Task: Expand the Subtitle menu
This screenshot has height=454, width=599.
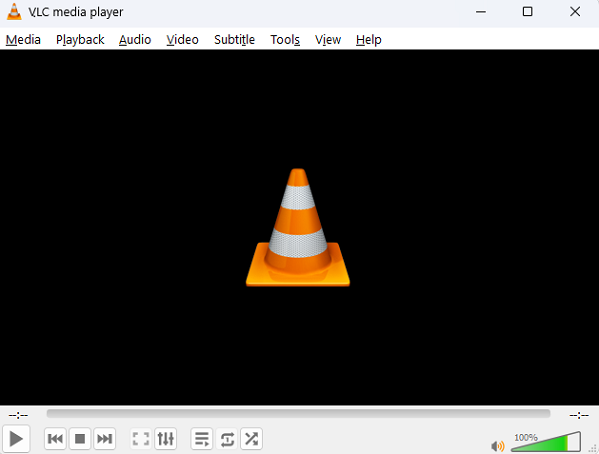Action: coord(234,39)
